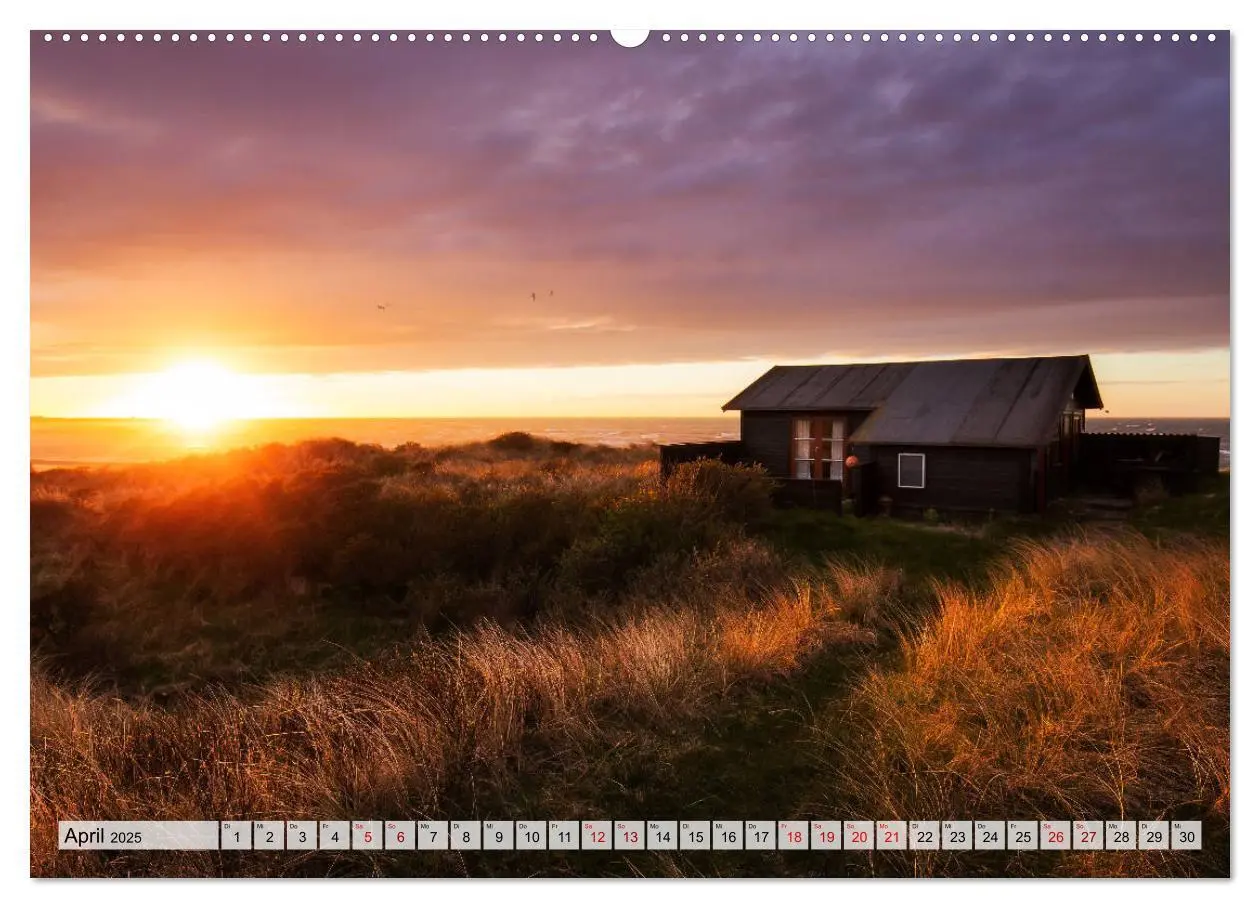The height and width of the screenshot is (908, 1260).
Task: Choose day 10 in the date row
Action: click(x=531, y=836)
